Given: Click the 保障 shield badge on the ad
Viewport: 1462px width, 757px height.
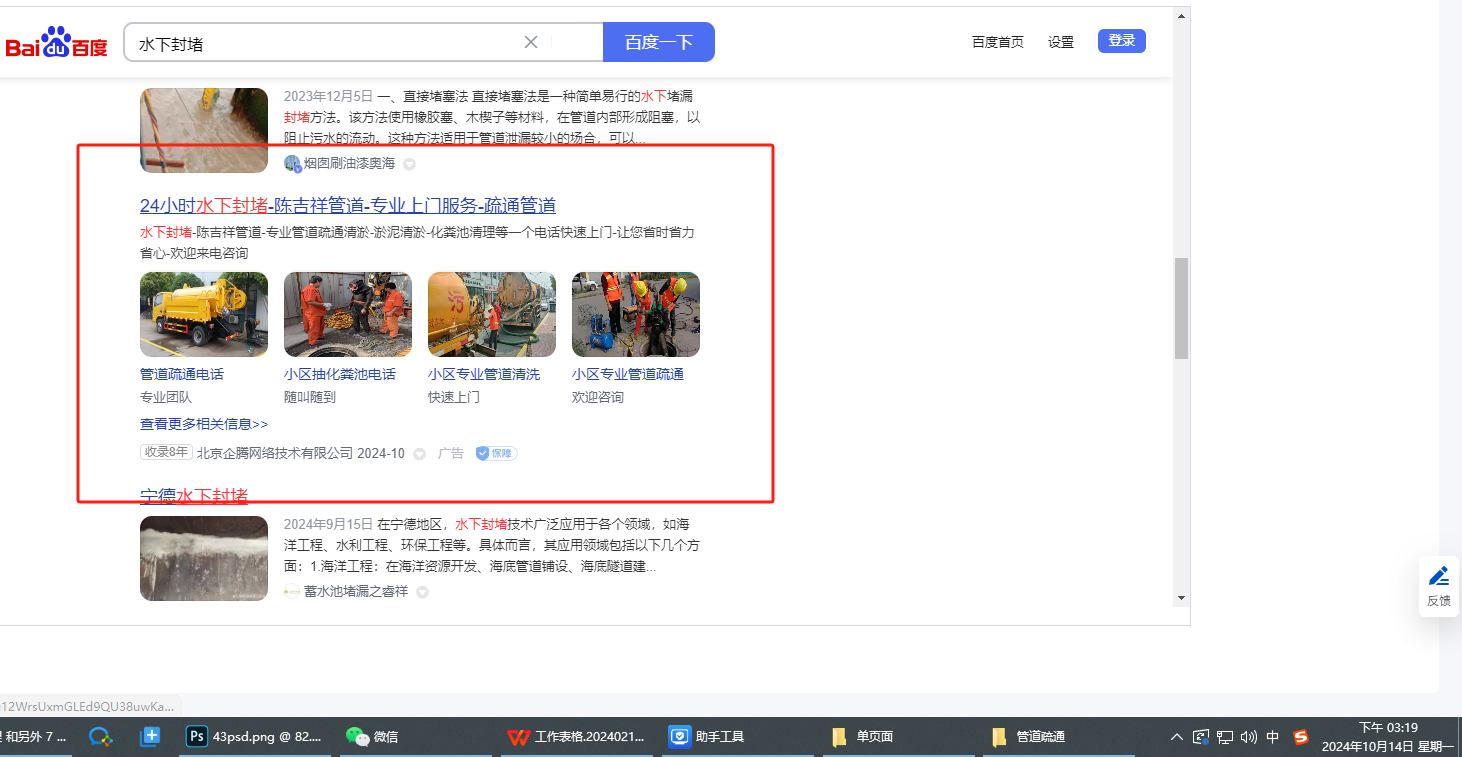Looking at the screenshot, I should click(496, 453).
